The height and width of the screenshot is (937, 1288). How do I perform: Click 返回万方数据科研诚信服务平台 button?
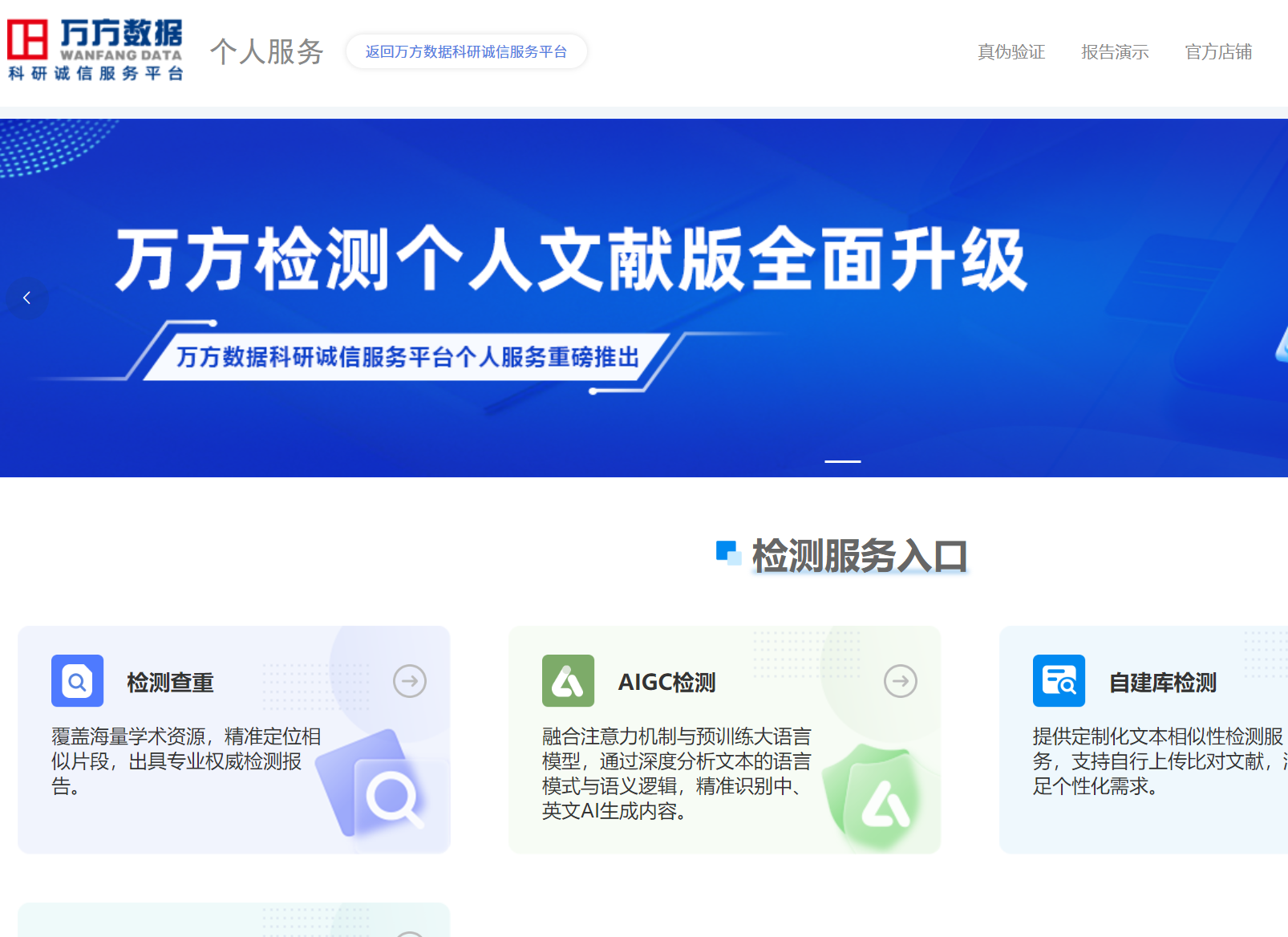(x=466, y=51)
